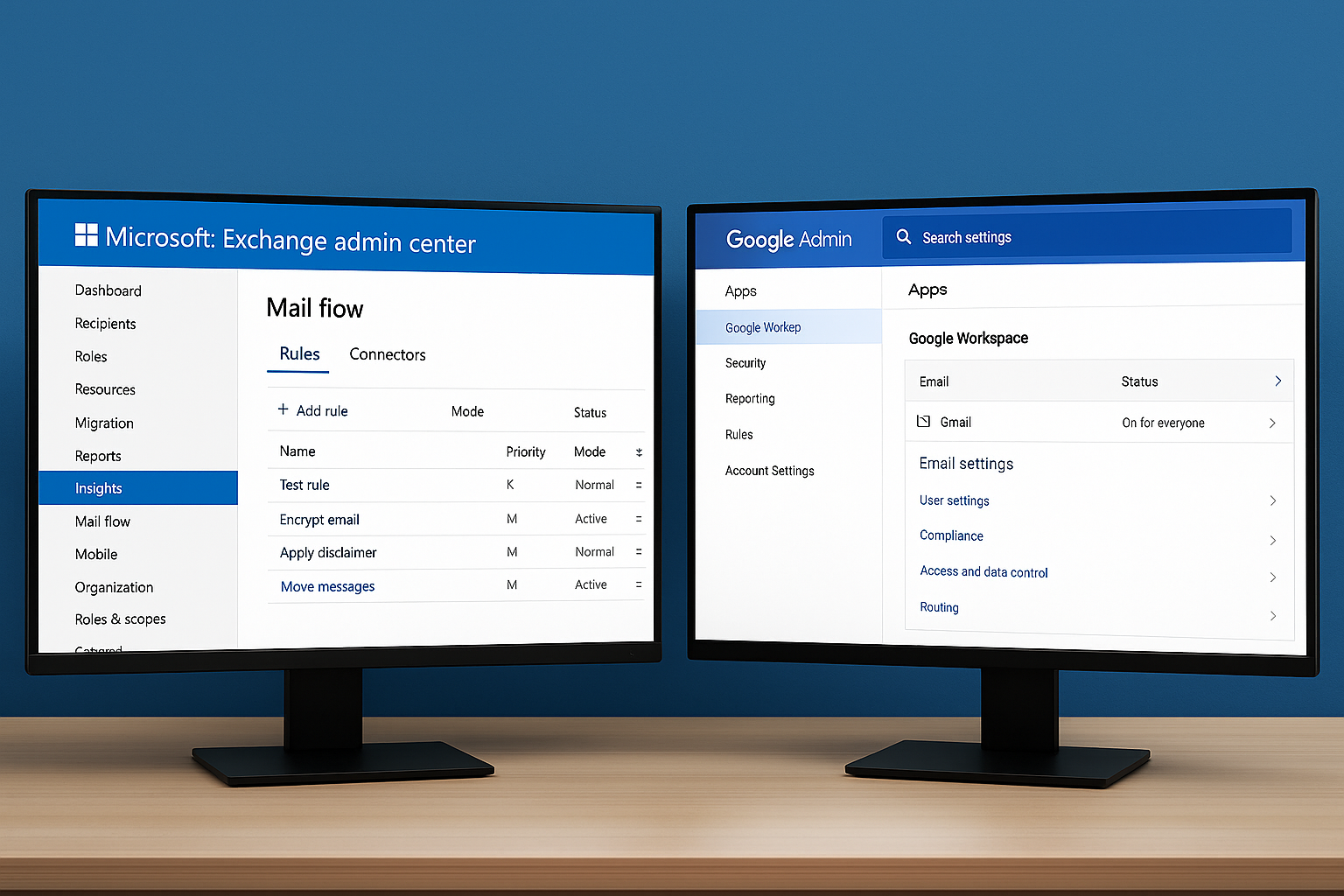
Task: Open User settings via its chevron
Action: [1273, 500]
